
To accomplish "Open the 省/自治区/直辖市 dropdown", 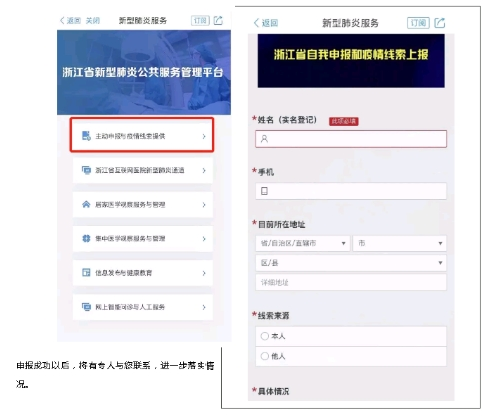I will 303,243.
